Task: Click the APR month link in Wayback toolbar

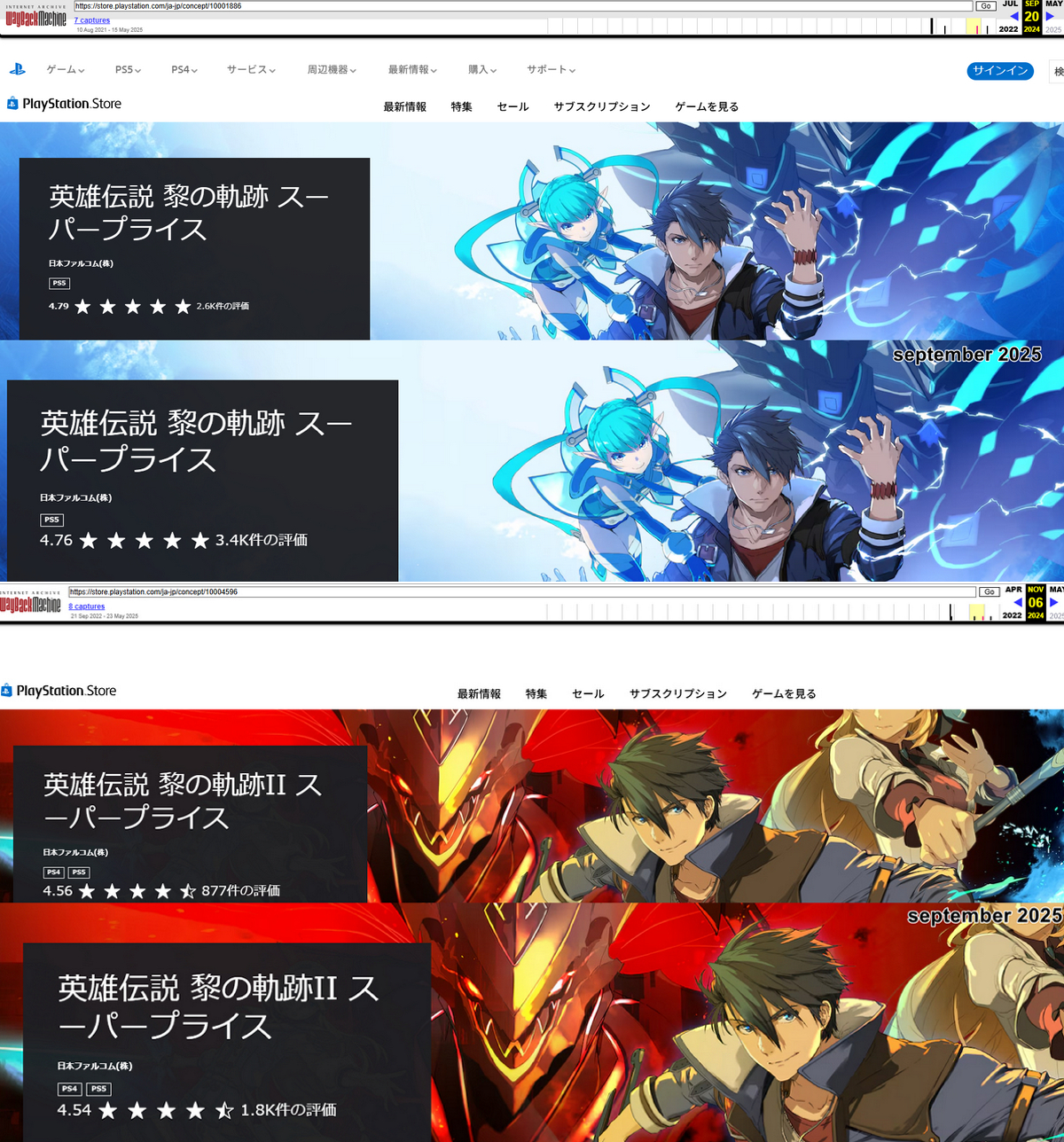Action: [1013, 590]
